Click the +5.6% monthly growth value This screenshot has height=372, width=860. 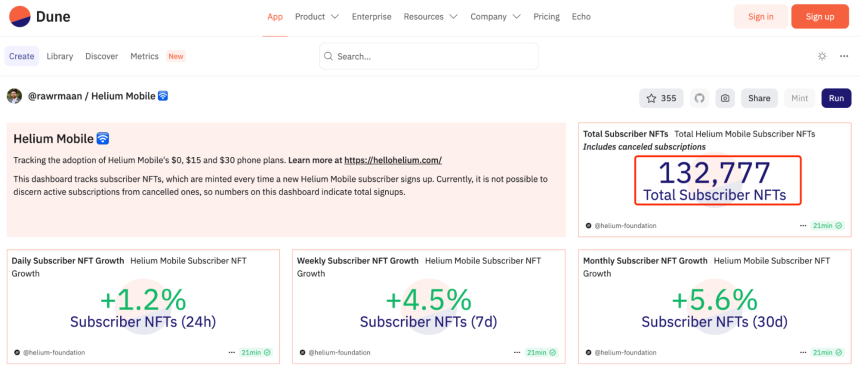pos(715,300)
